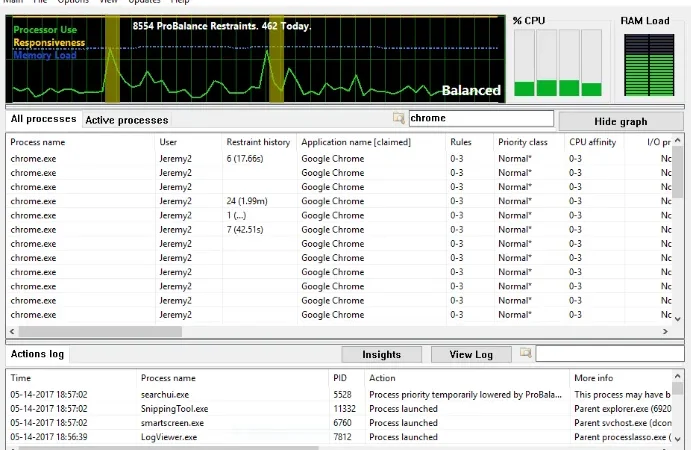The image size is (691, 450).
Task: Click the View Log button
Action: click(471, 354)
